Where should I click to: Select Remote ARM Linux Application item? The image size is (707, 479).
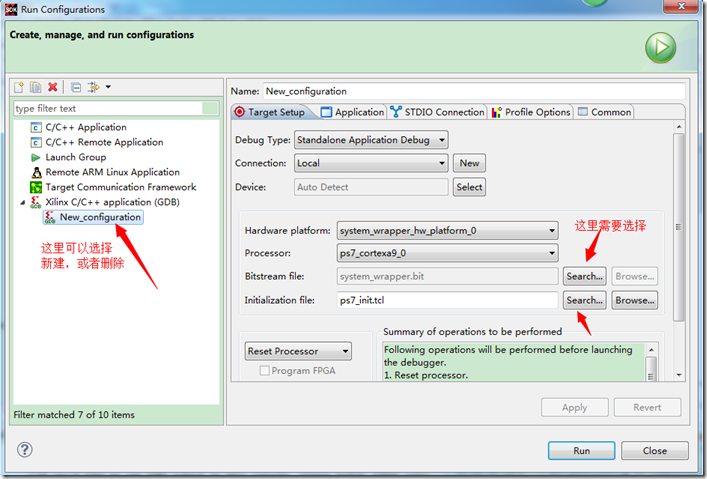point(112,172)
